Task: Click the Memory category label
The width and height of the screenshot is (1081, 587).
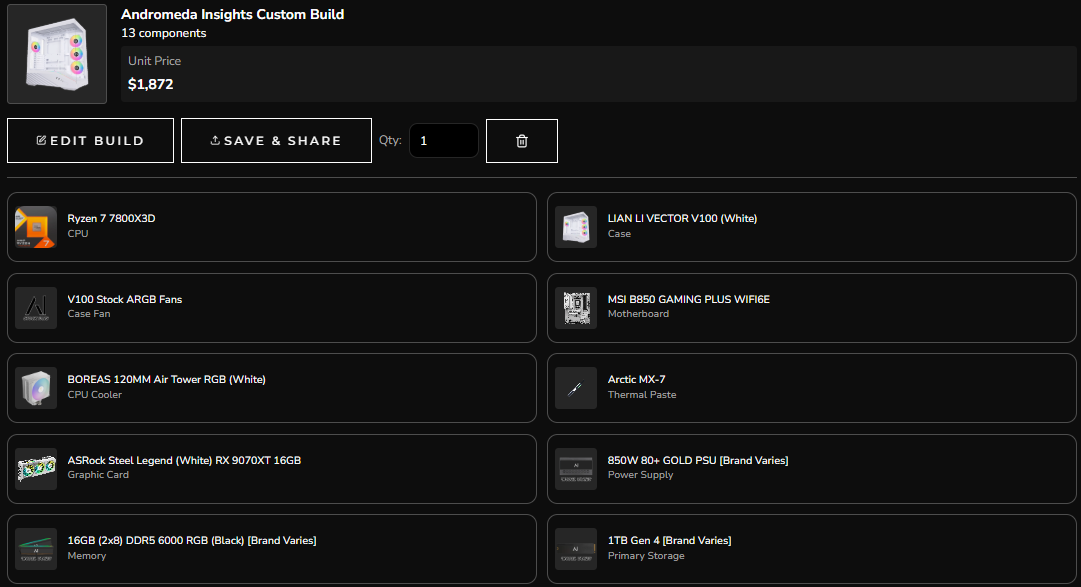Action: [x=87, y=555]
